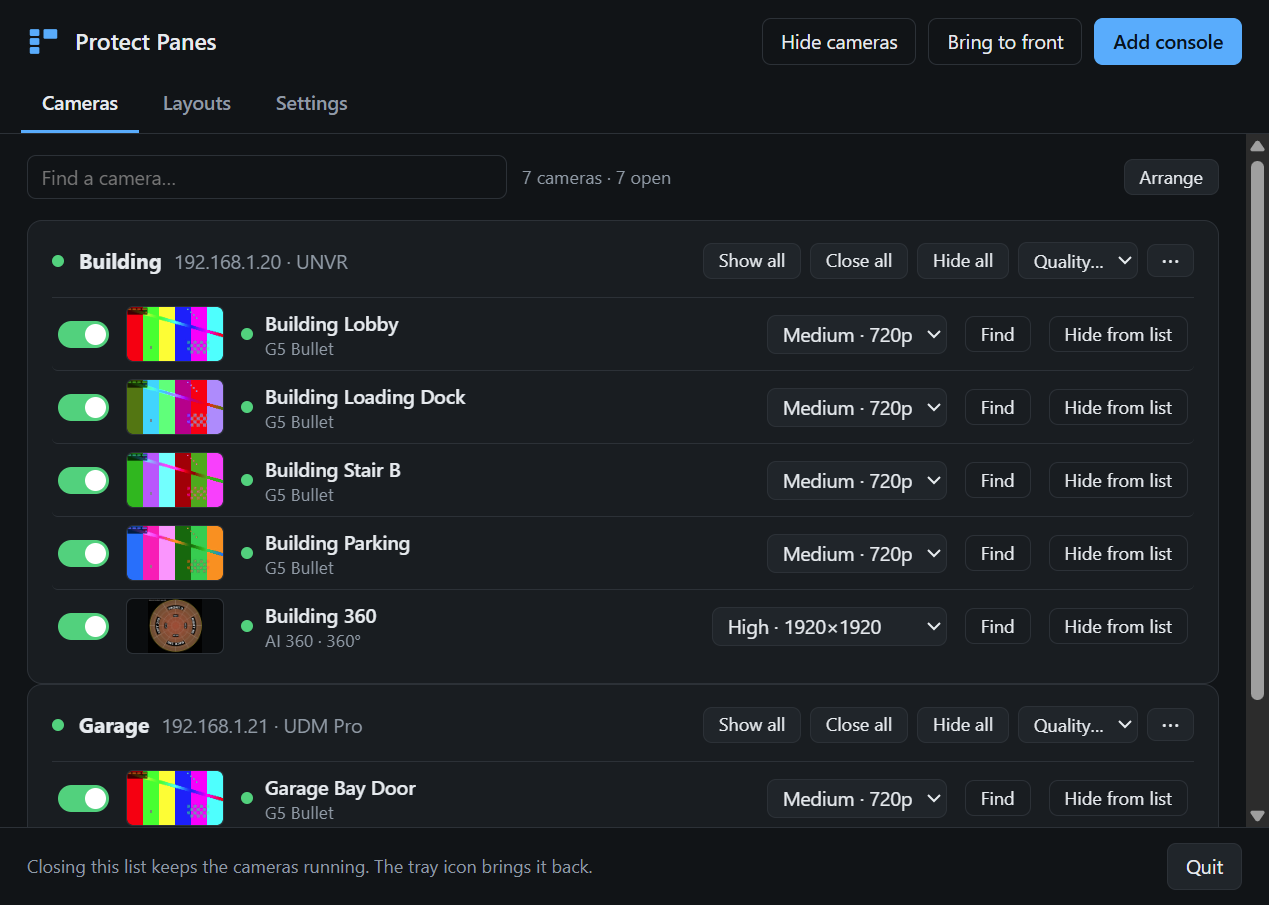Click the '7 cameras · 7 open' status text
Screen dimensions: 1269x905
pos(597,178)
